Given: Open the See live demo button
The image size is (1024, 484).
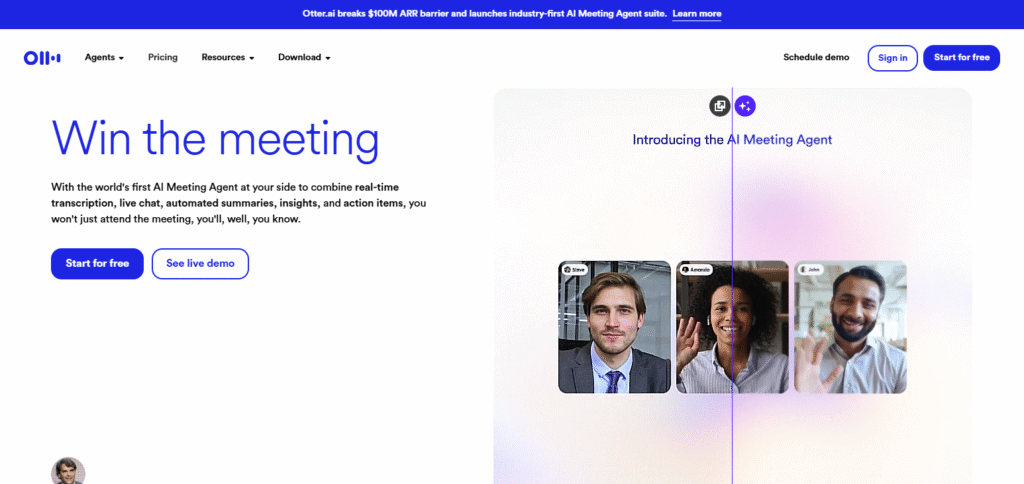Looking at the screenshot, I should [x=200, y=264].
